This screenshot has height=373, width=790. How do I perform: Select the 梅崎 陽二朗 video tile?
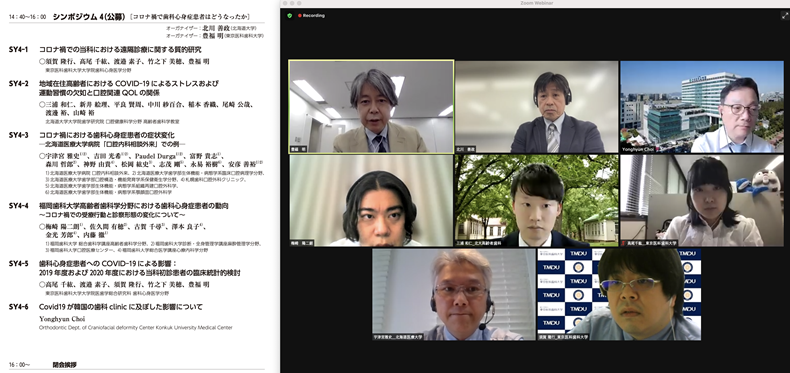pyautogui.click(x=371, y=200)
